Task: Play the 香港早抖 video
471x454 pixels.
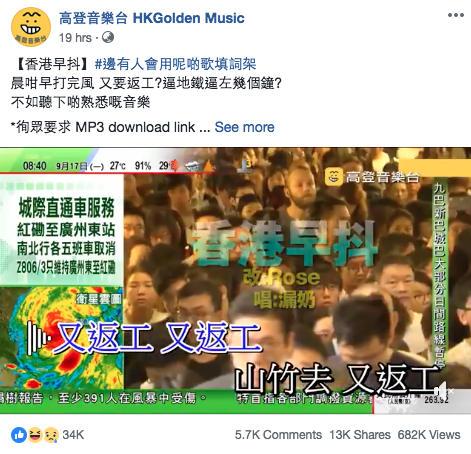Action: point(235,281)
